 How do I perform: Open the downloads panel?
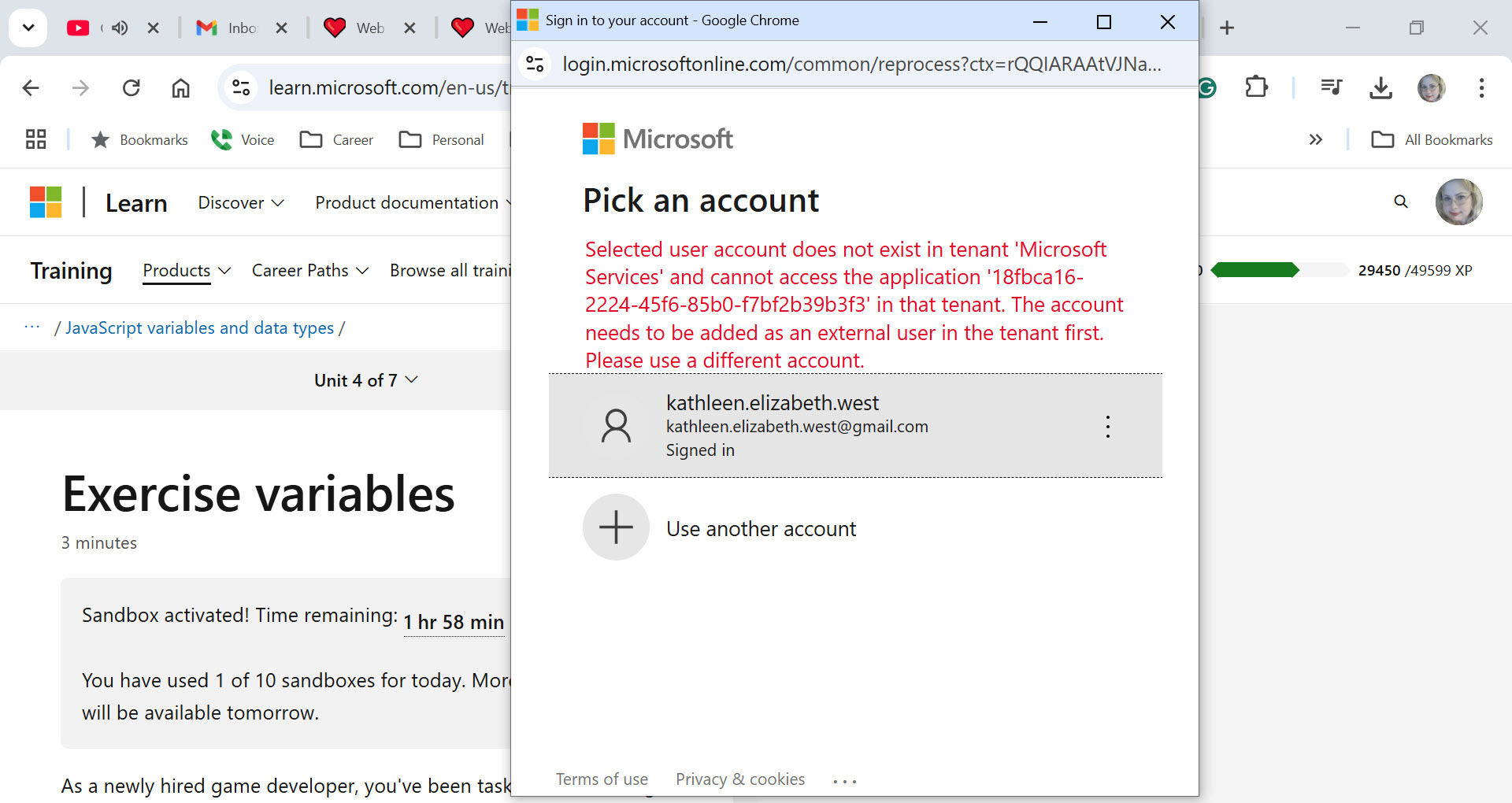1380,87
